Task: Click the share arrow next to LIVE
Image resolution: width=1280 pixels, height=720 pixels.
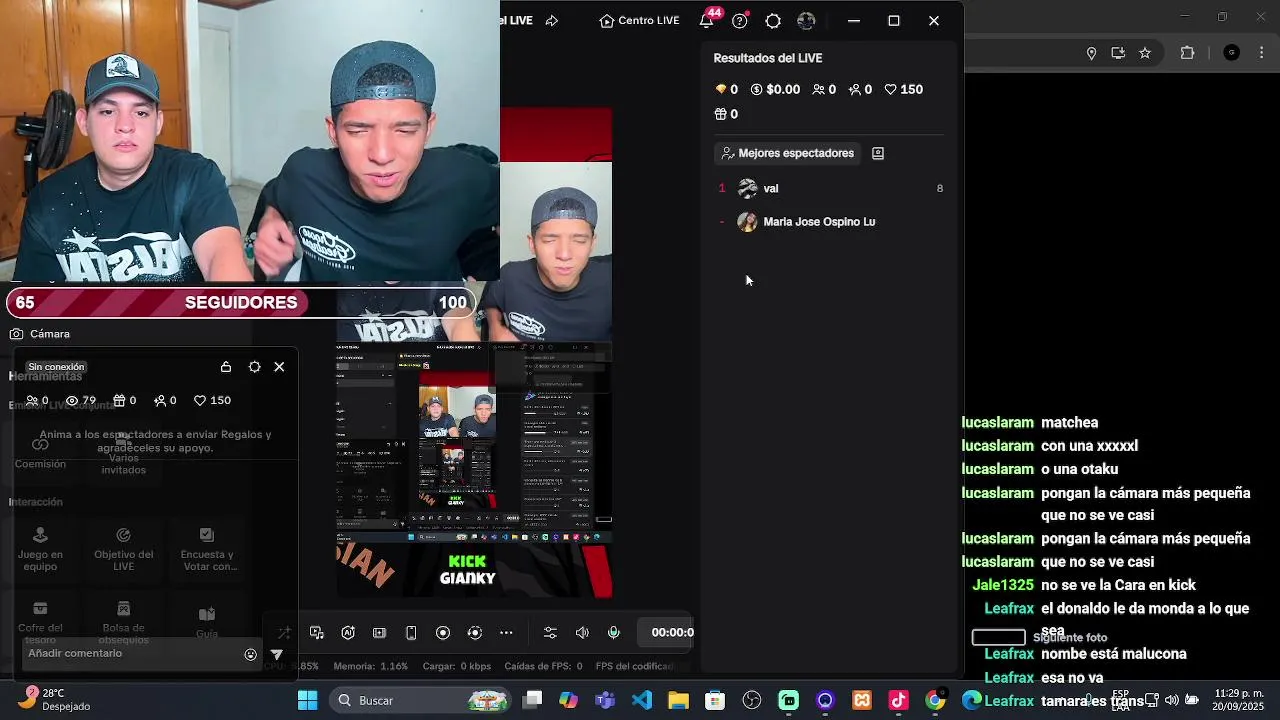Action: pos(551,20)
